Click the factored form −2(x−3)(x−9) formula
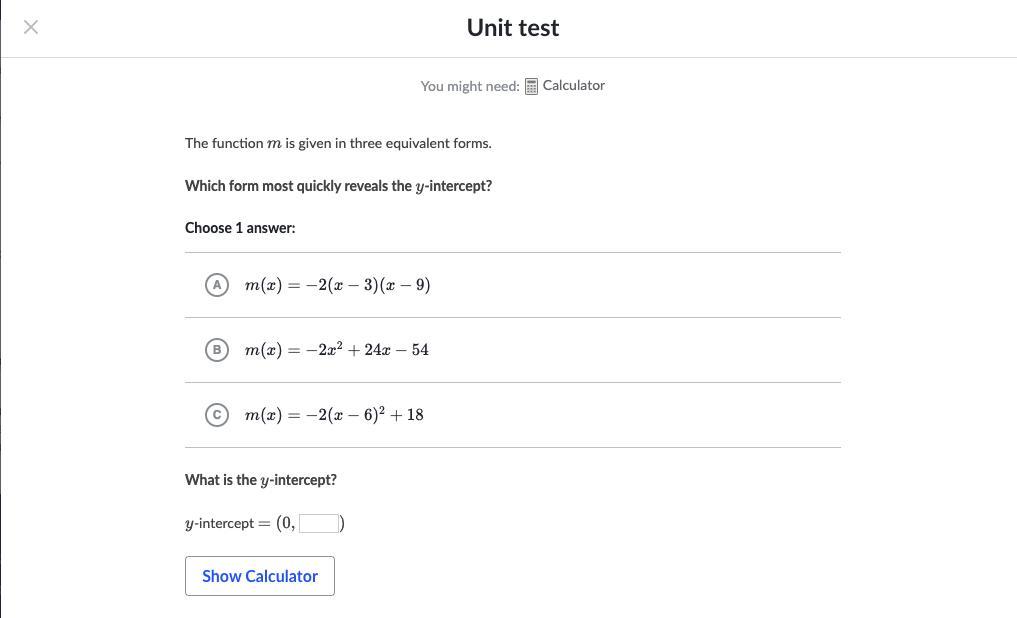Image resolution: width=1017 pixels, height=618 pixels. (337, 285)
